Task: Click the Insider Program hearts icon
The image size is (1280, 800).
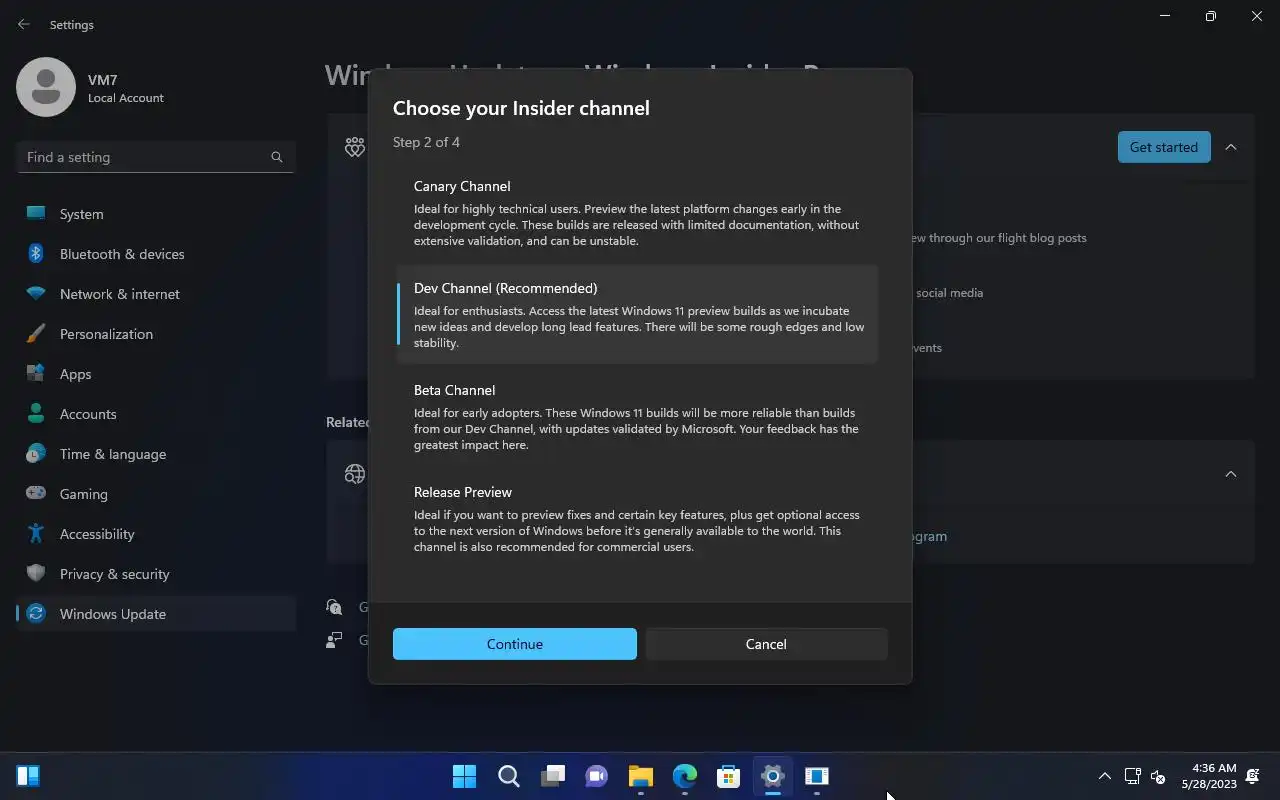Action: pyautogui.click(x=355, y=148)
